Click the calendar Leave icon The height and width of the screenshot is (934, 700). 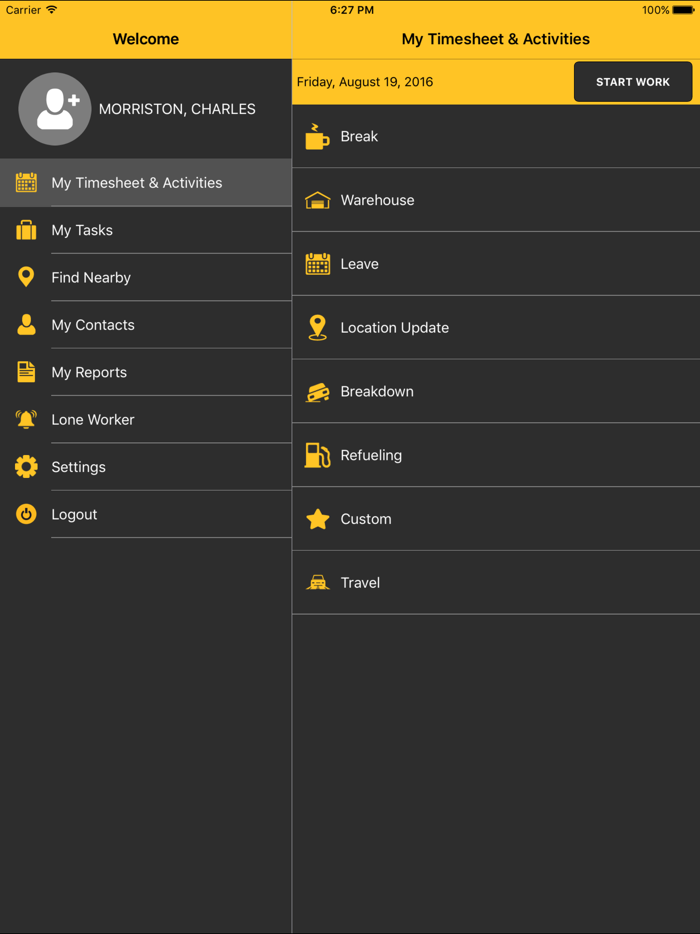coord(318,264)
